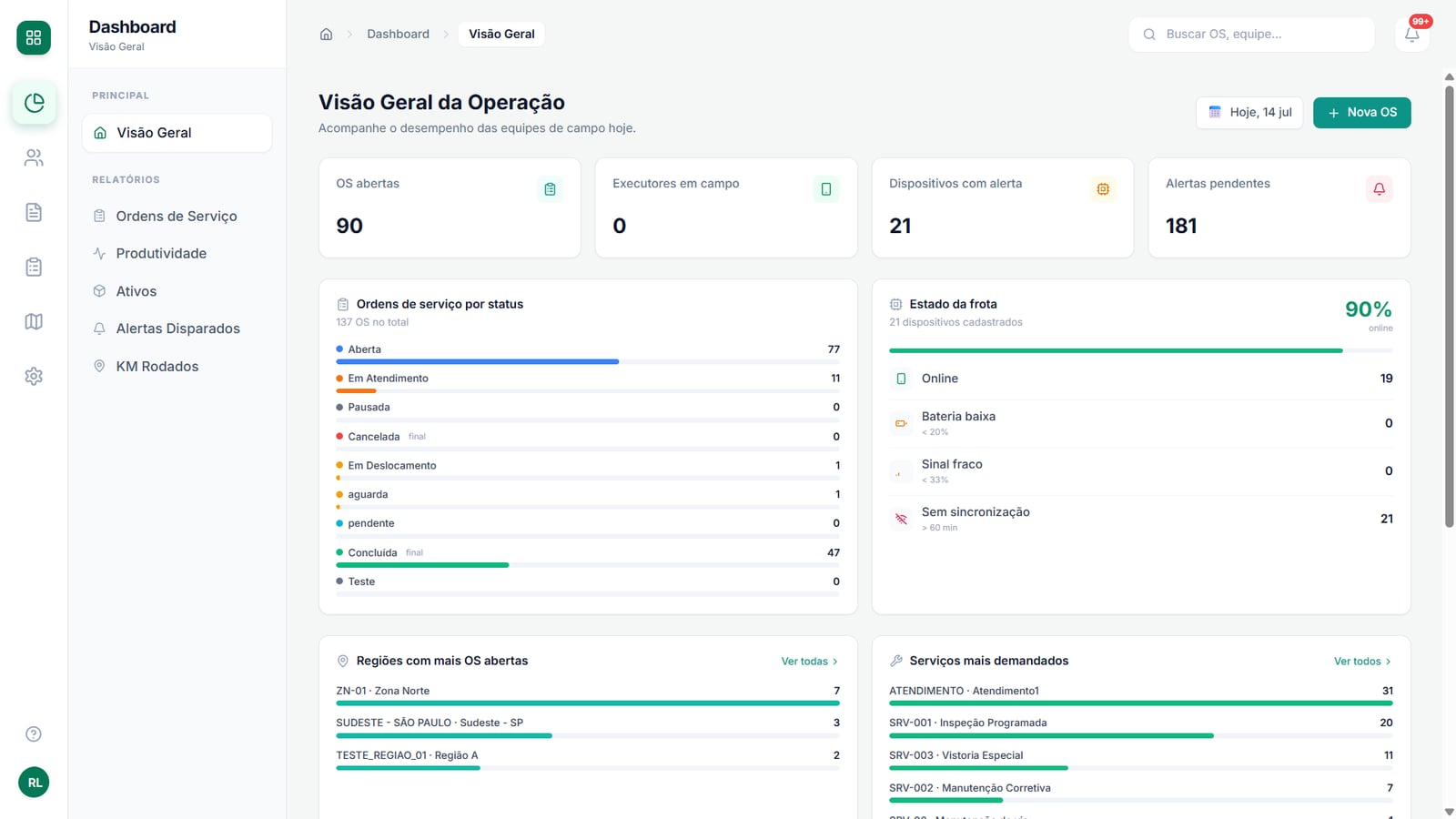Select the pie chart dashboard sidebar icon

pos(34,103)
